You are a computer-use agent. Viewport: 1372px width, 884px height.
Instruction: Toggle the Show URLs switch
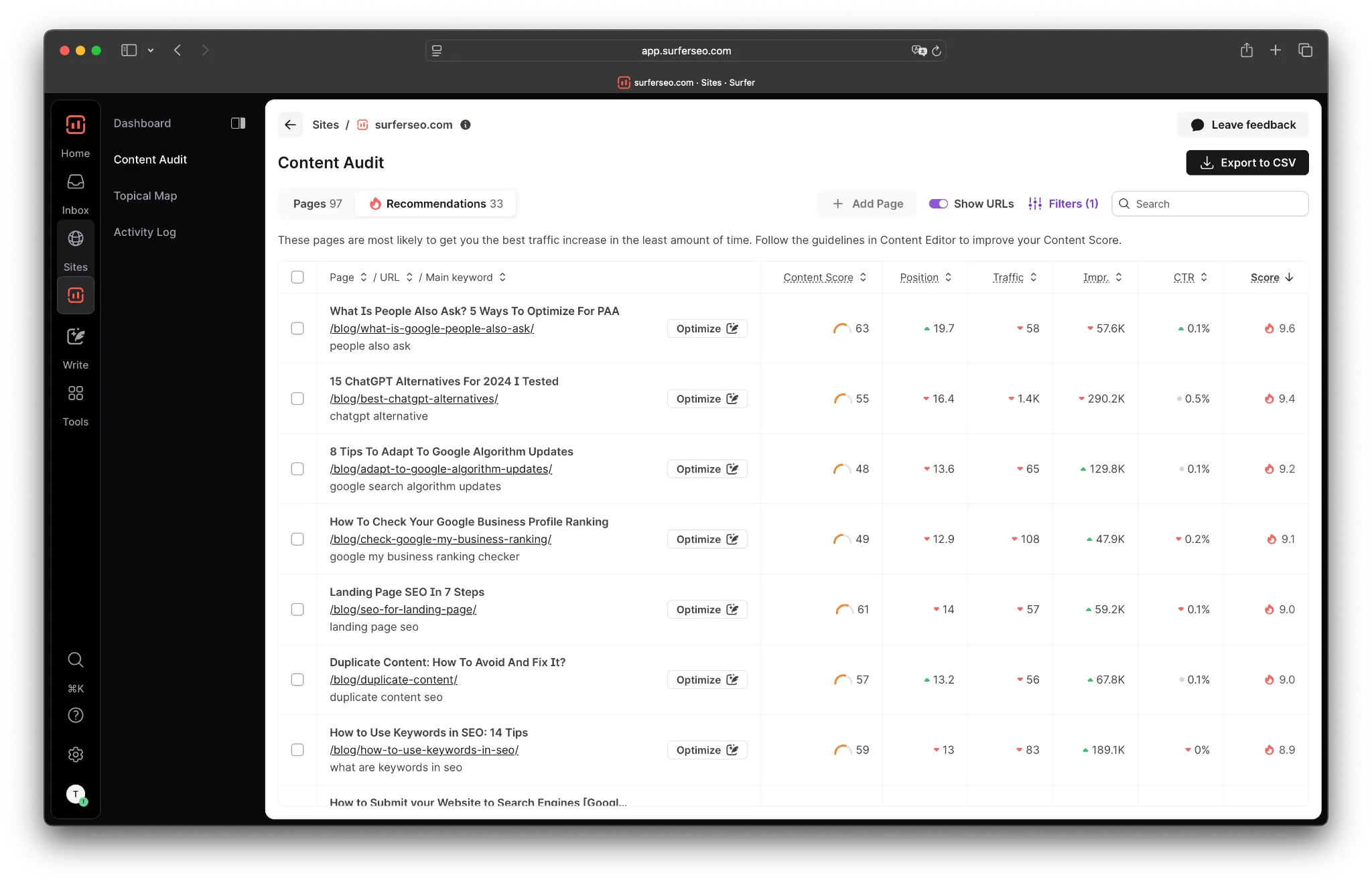pos(938,204)
